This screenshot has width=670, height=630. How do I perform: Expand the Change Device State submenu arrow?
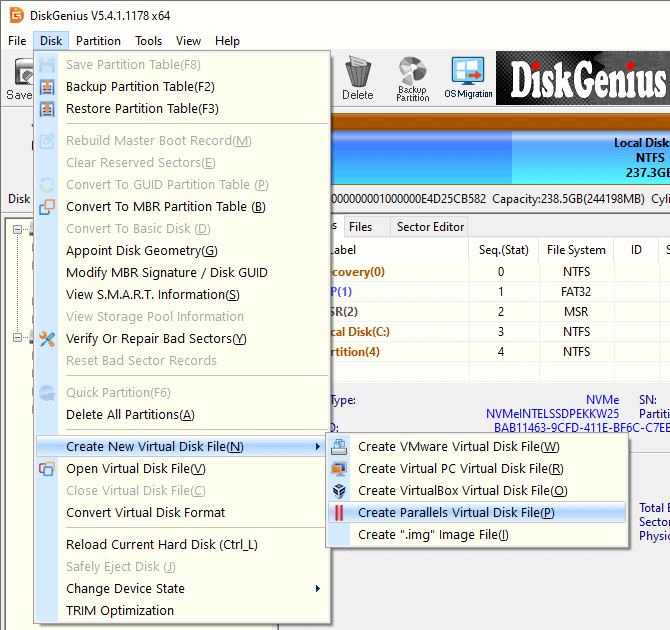pyautogui.click(x=318, y=589)
